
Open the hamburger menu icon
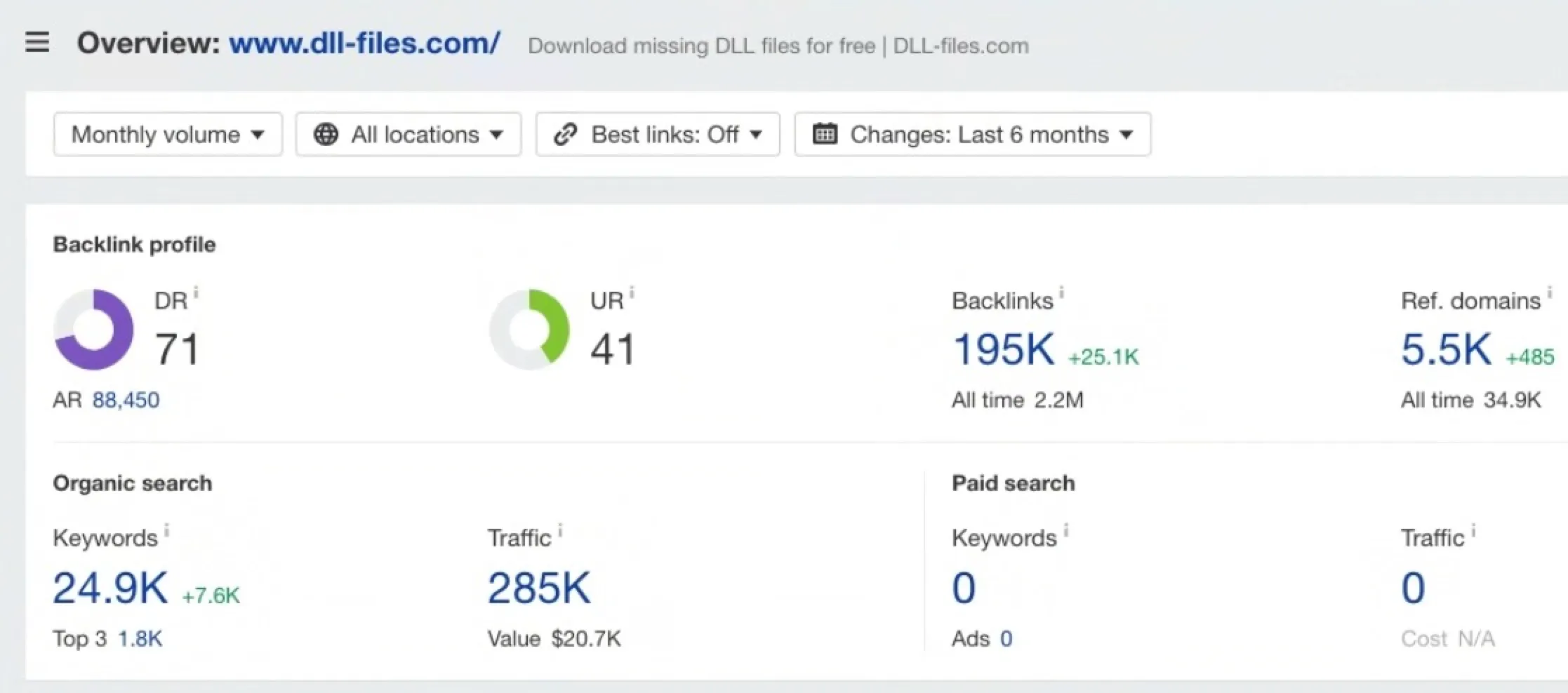pos(37,42)
